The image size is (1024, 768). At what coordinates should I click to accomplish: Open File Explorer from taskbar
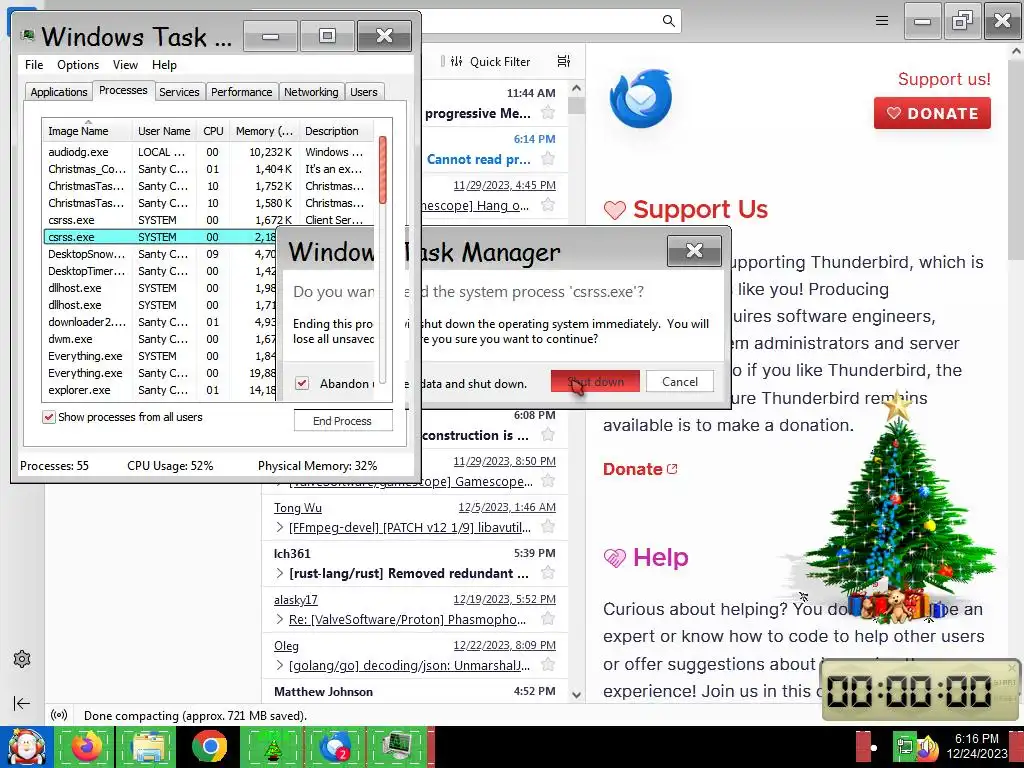click(x=148, y=748)
